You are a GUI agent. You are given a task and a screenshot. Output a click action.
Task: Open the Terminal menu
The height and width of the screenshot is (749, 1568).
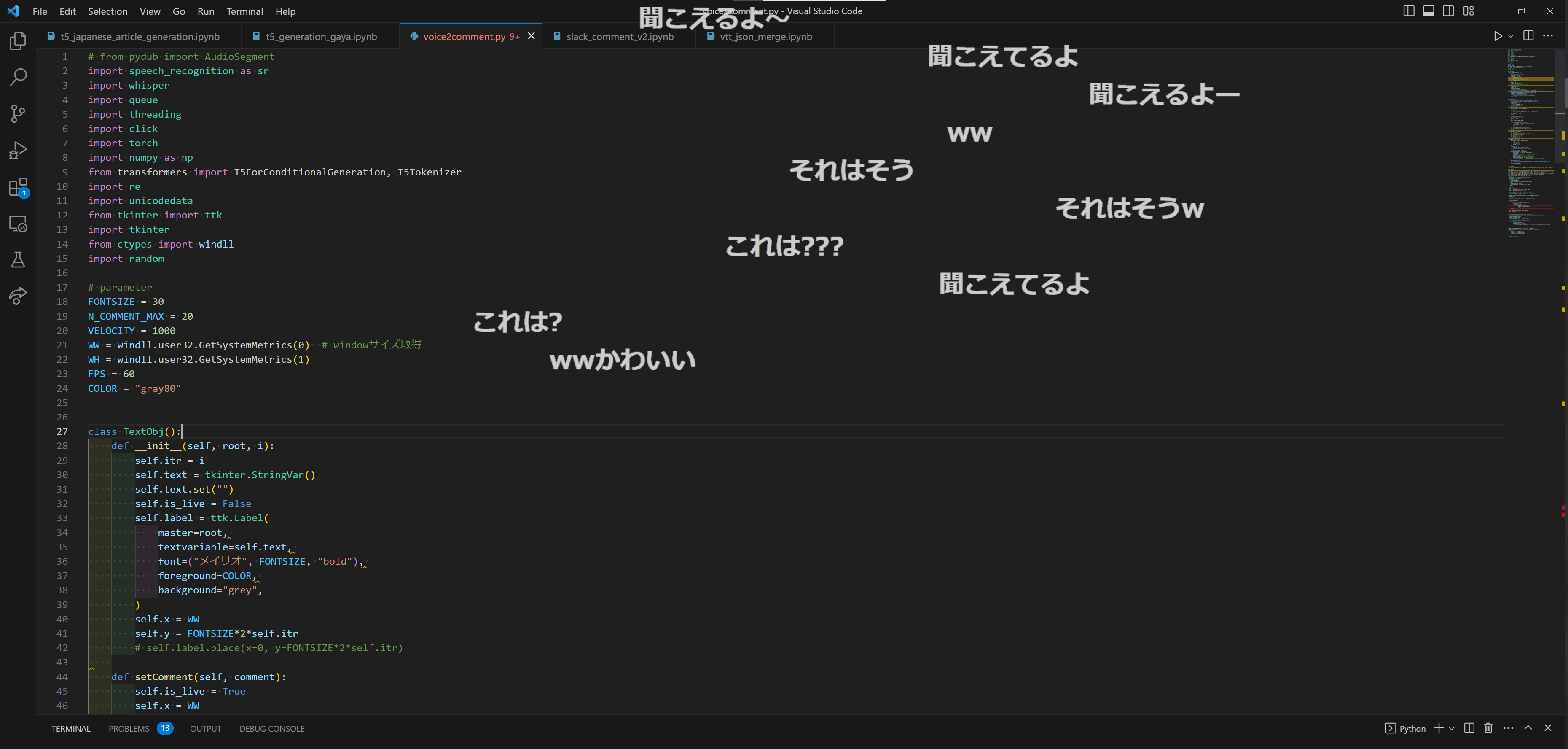point(245,11)
